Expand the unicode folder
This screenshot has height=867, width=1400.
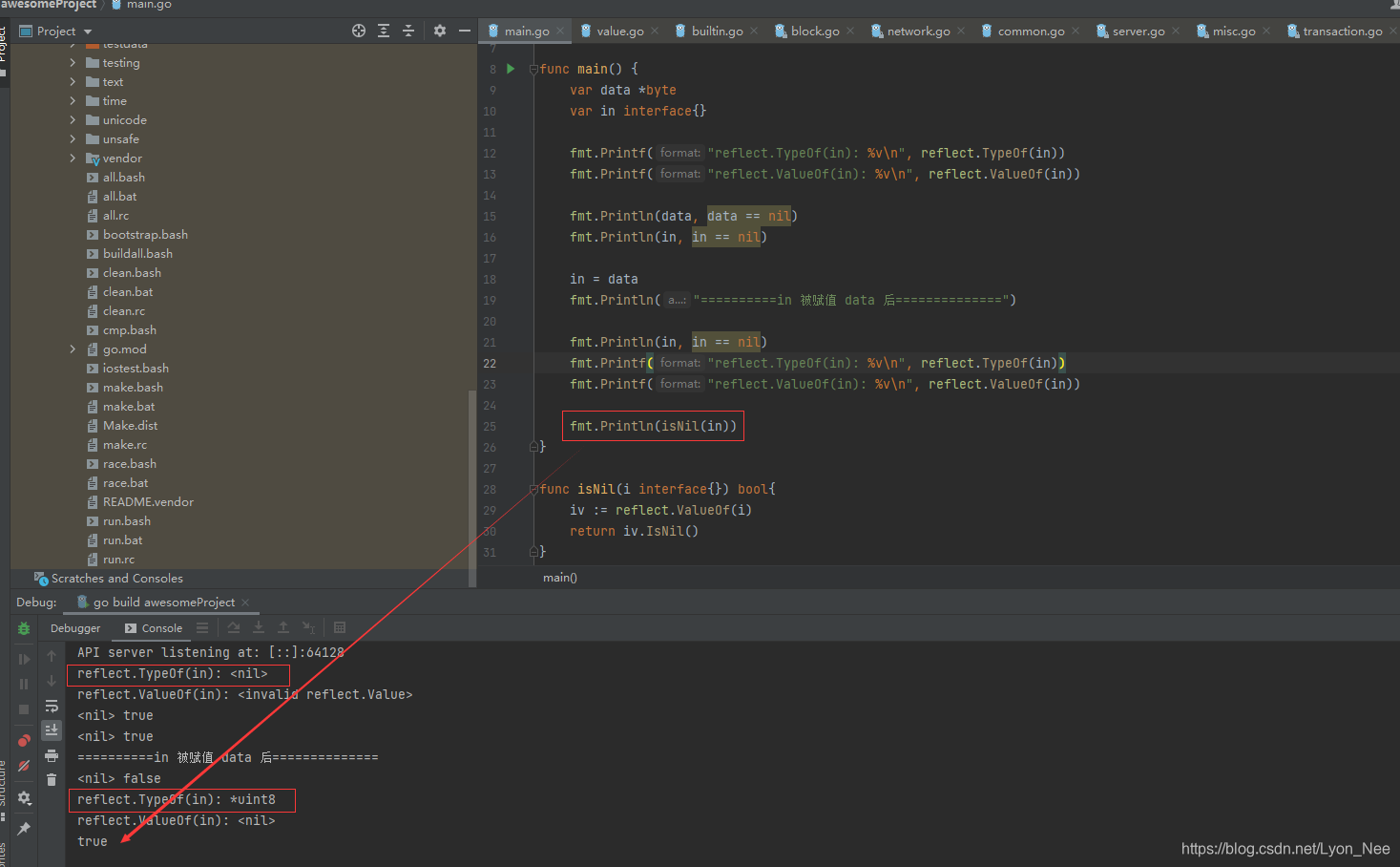(73, 119)
